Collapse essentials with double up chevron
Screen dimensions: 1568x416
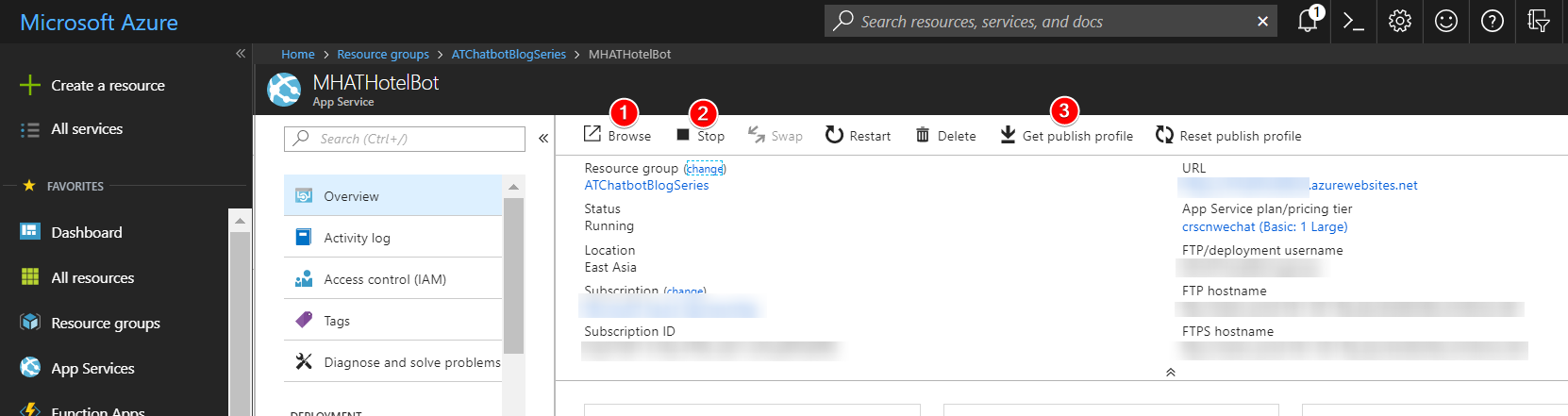pos(1170,372)
